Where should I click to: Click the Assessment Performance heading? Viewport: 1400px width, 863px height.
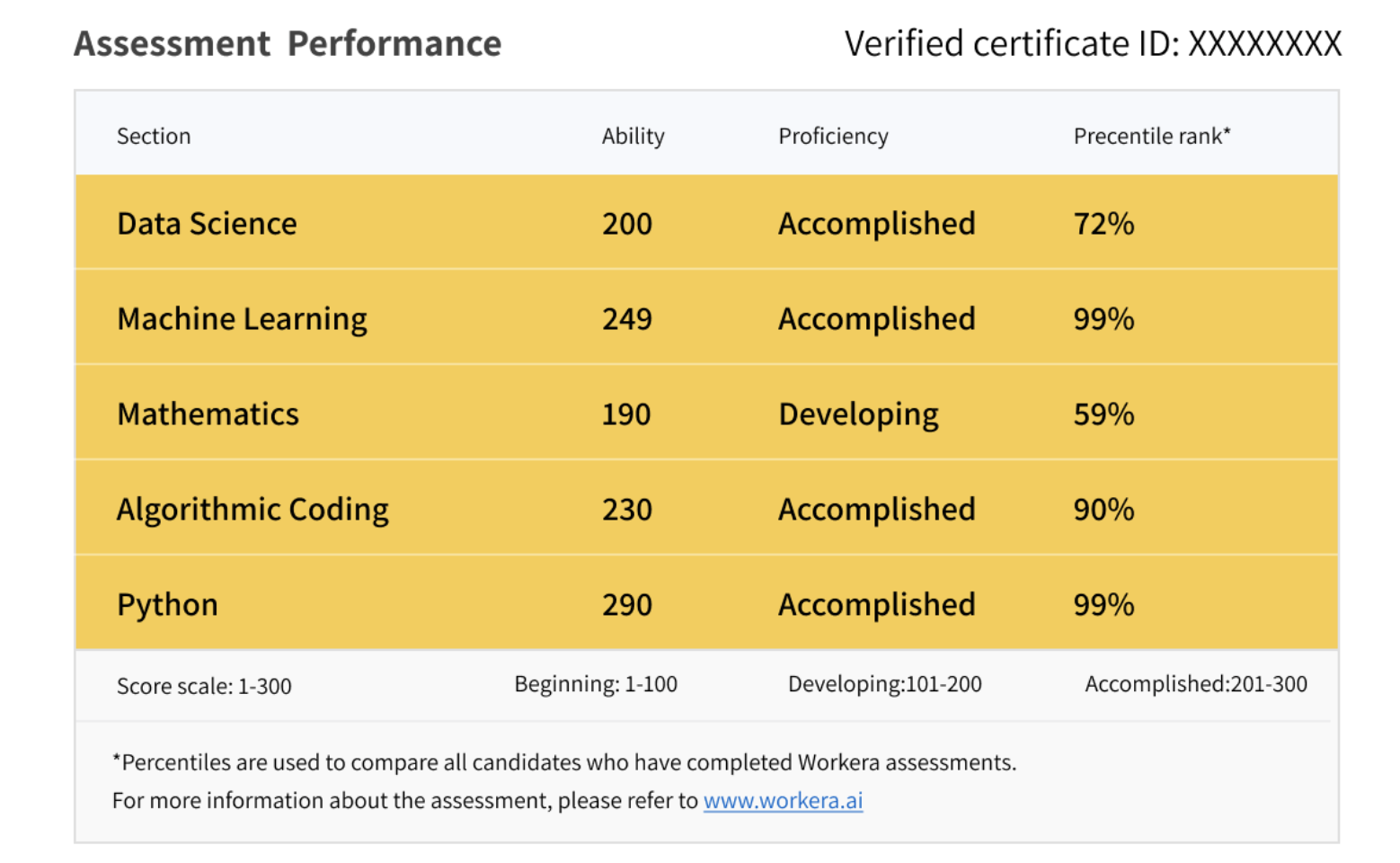288,43
